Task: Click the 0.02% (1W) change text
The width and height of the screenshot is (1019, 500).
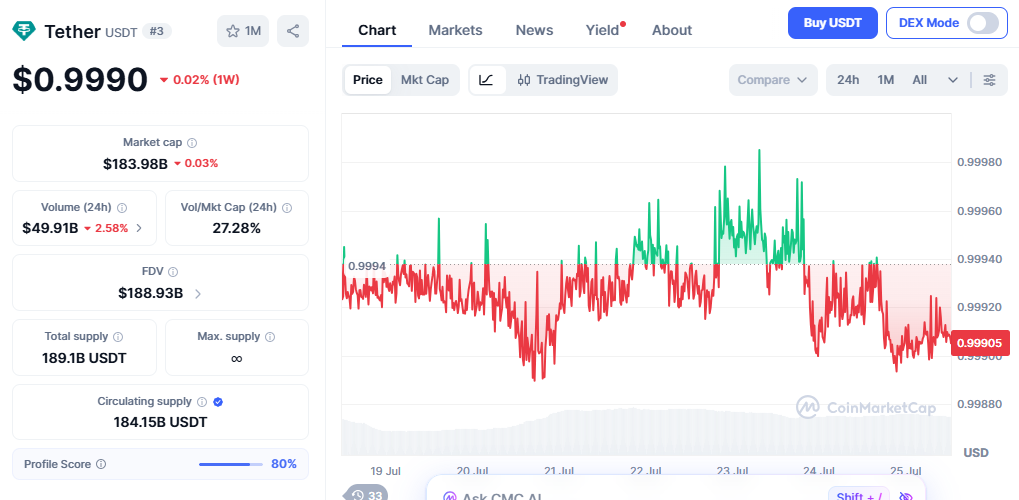Action: pos(200,80)
